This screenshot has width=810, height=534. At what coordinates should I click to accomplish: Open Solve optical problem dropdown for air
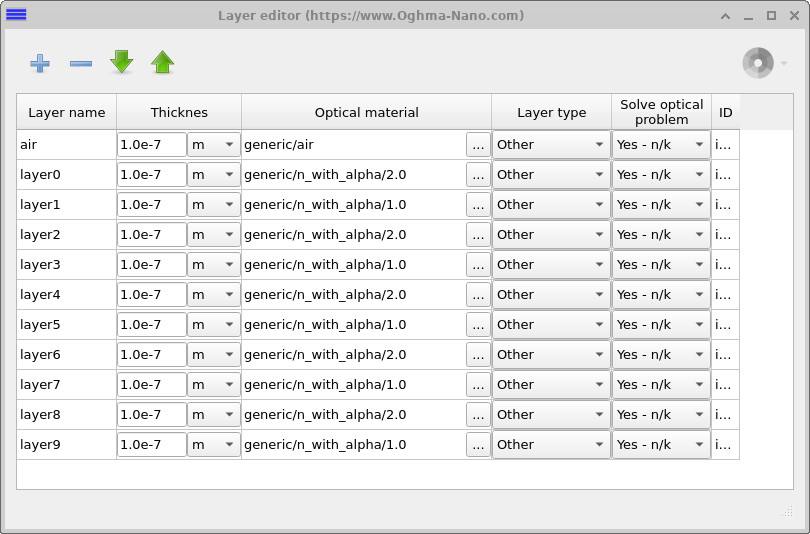pos(660,145)
